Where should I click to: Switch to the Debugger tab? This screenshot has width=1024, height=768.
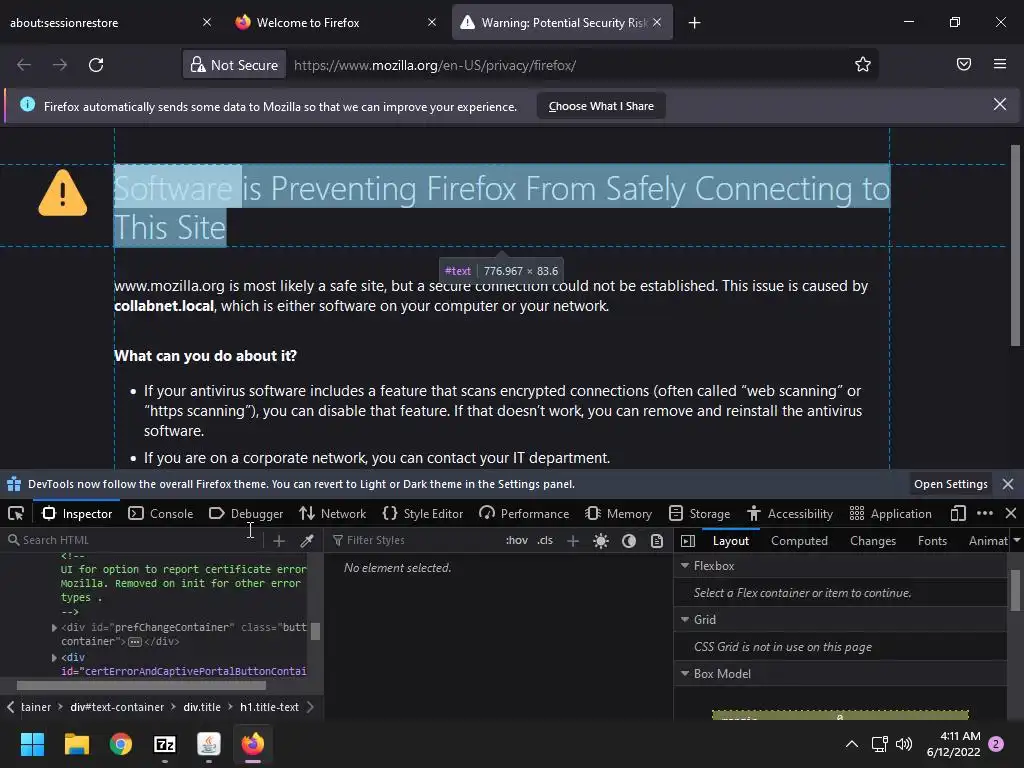click(x=246, y=514)
